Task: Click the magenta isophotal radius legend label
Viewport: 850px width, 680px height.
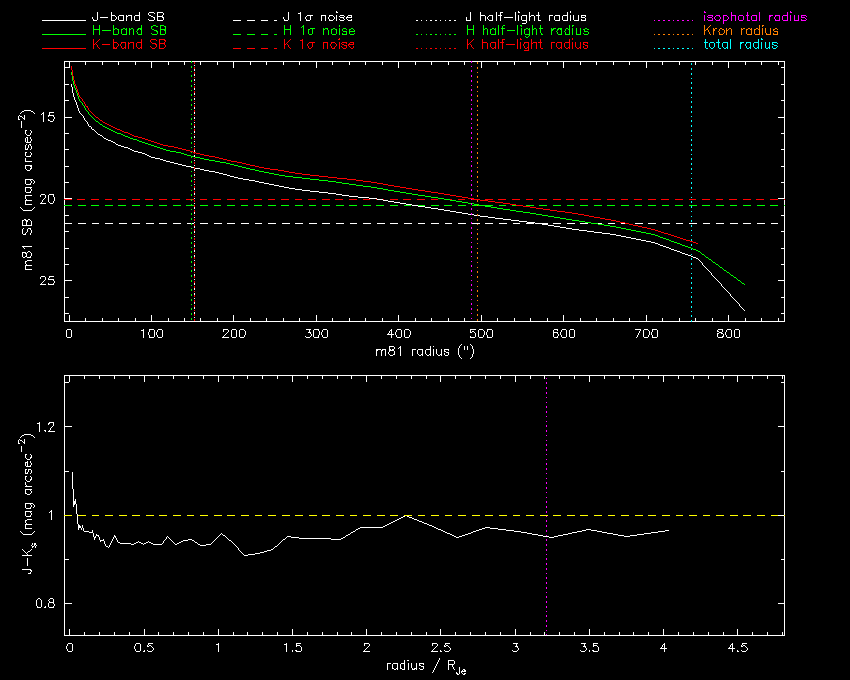Action: point(753,18)
